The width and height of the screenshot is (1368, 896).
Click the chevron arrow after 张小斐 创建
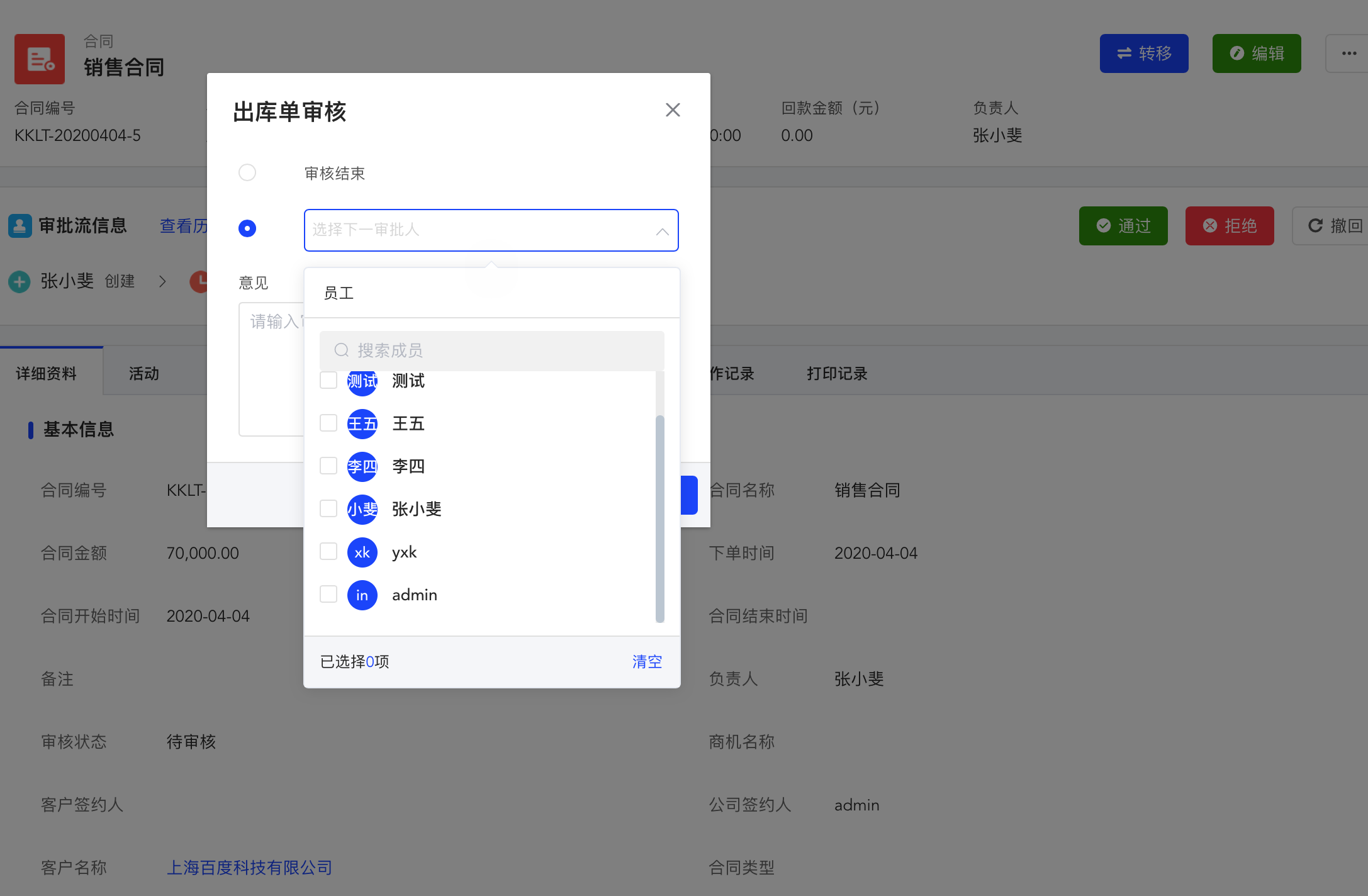point(162,281)
